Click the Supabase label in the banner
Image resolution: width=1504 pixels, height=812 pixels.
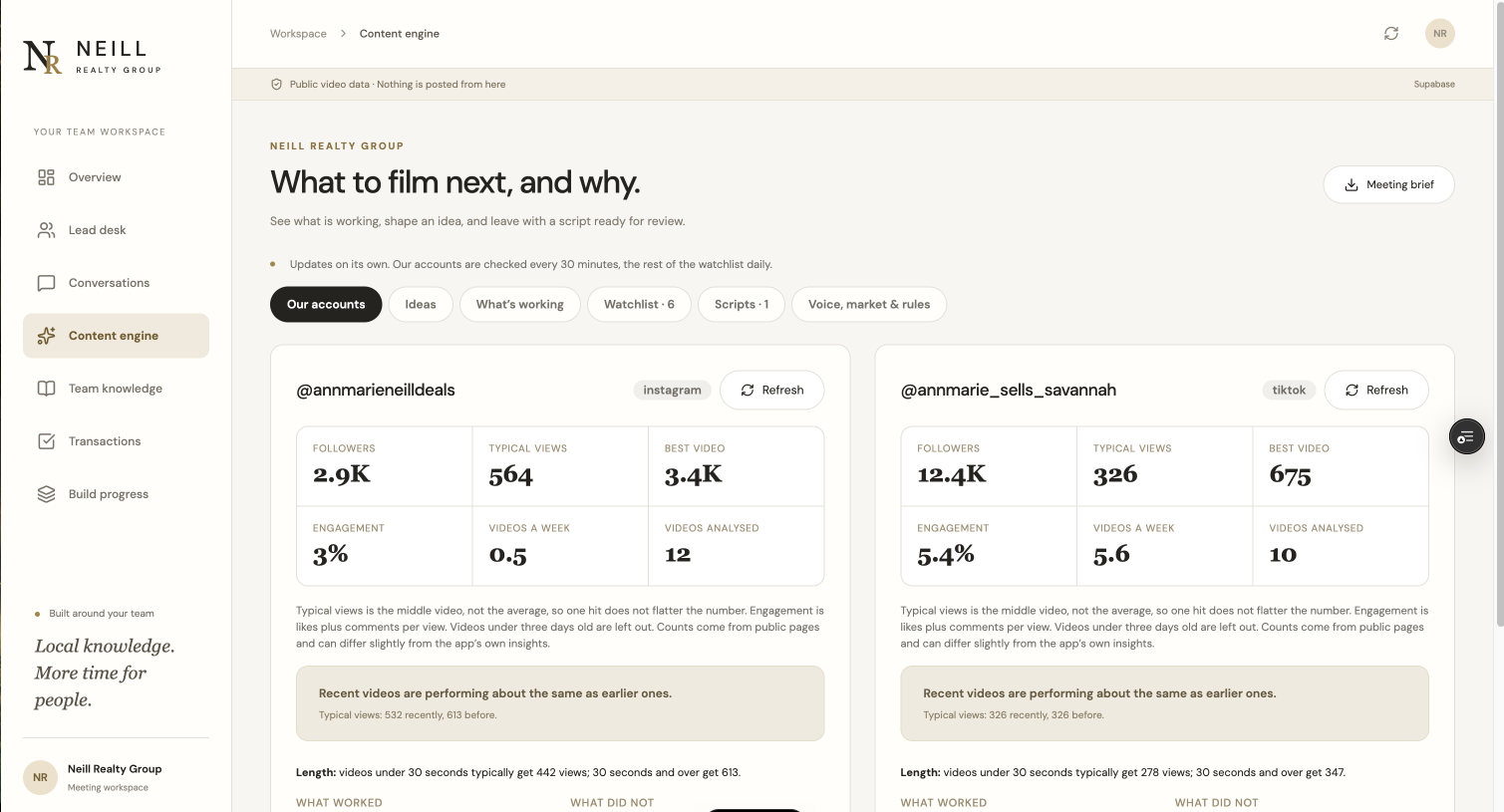pyautogui.click(x=1434, y=85)
